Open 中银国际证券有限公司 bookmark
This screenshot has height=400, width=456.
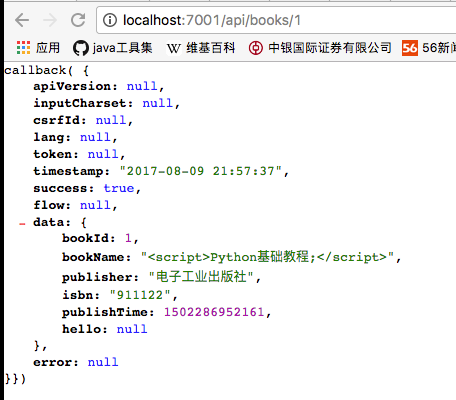point(330,48)
